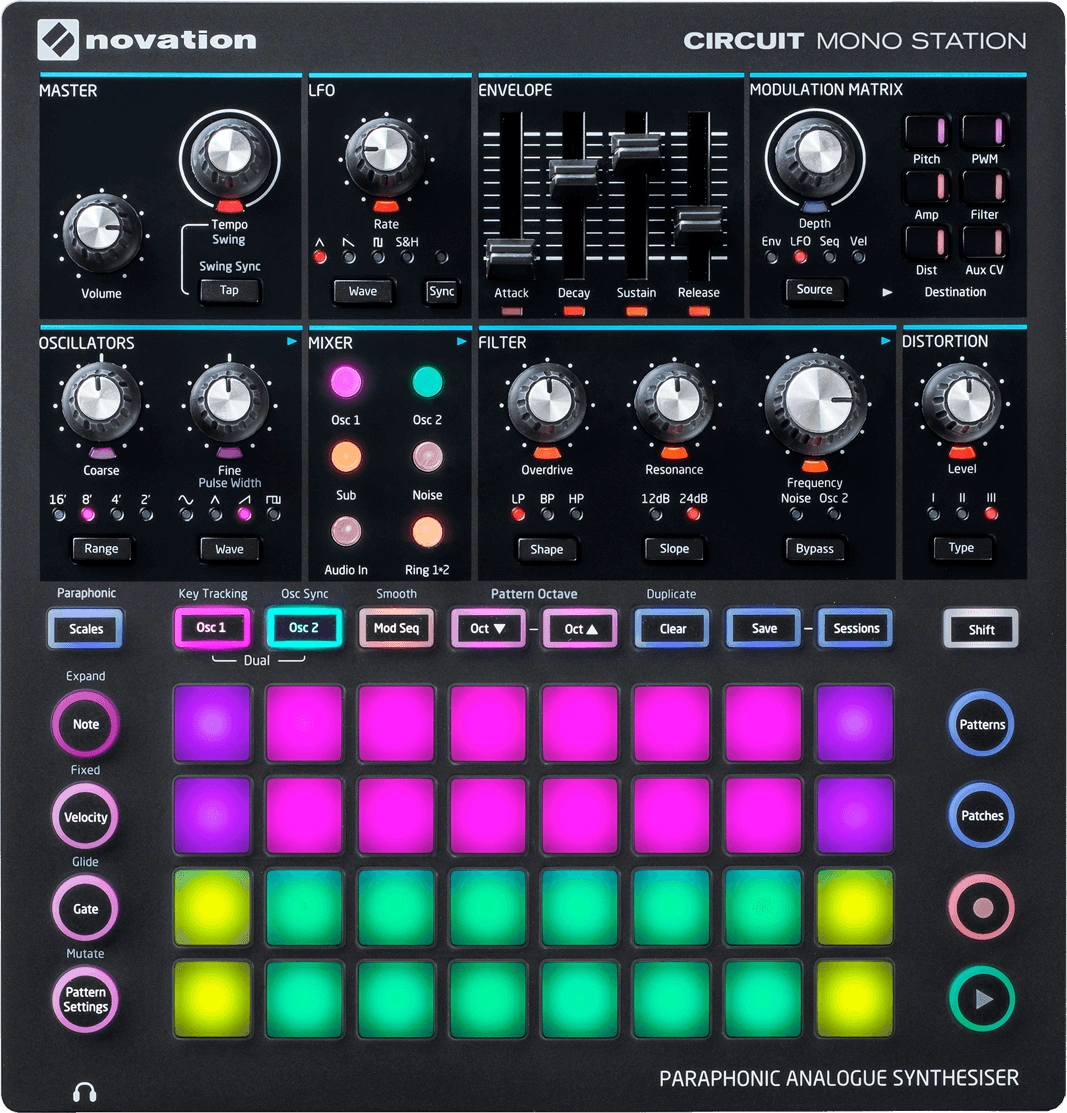Toggle the Amp destination button
The image size is (1067, 1113).
pos(926,187)
